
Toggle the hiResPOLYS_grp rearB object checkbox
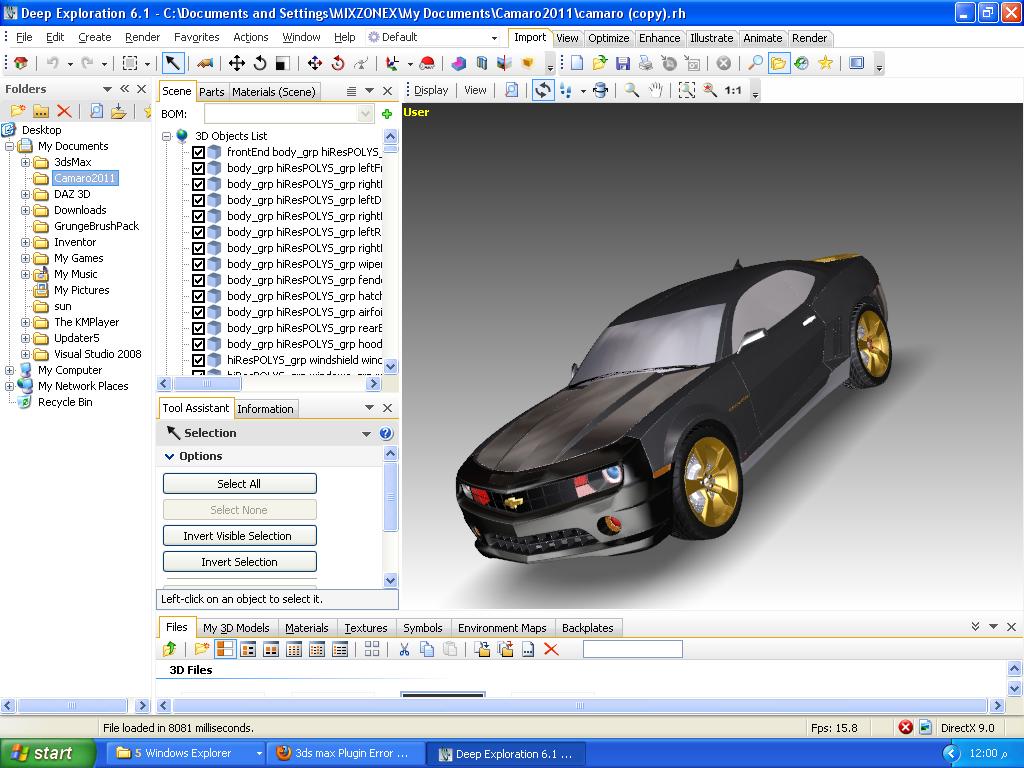coord(199,328)
